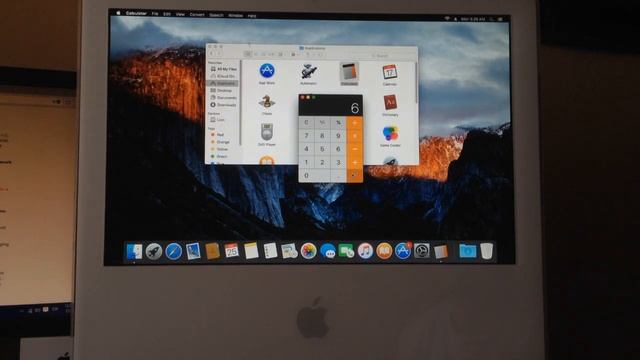Click the 9 key on Calculator
The image size is (640, 360).
(338, 136)
